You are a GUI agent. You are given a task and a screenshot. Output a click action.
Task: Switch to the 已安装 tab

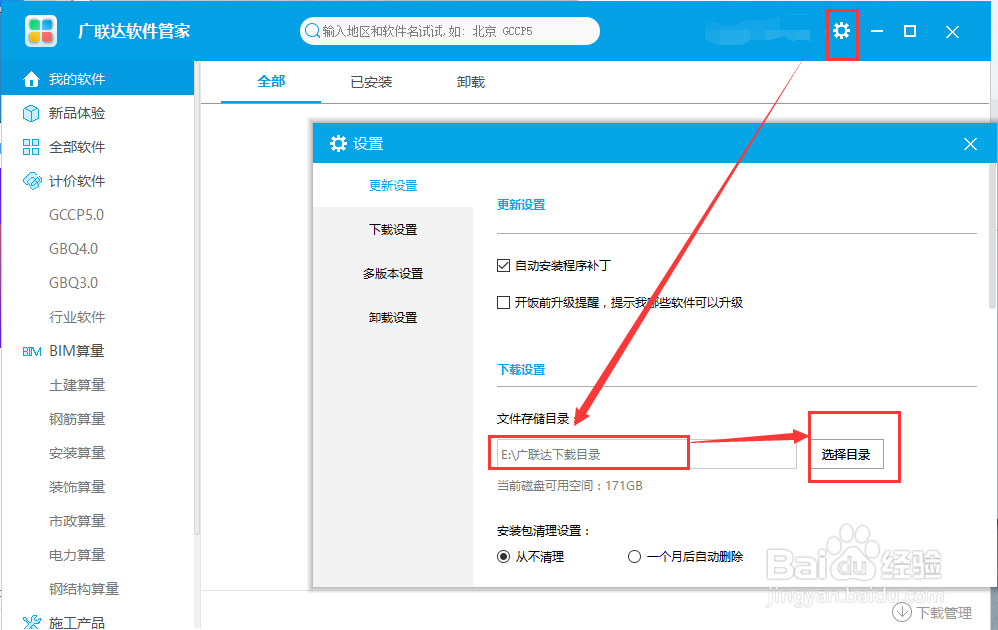click(371, 82)
